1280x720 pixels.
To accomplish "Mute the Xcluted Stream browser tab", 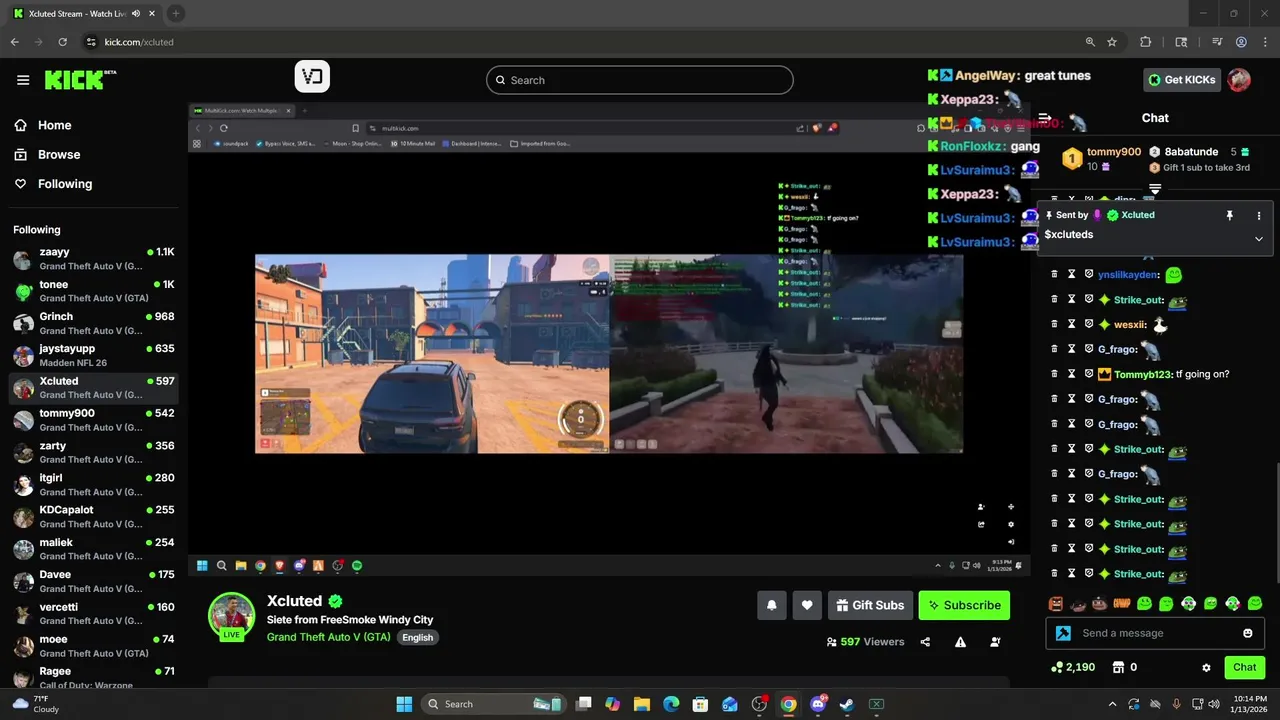I will (x=136, y=13).
